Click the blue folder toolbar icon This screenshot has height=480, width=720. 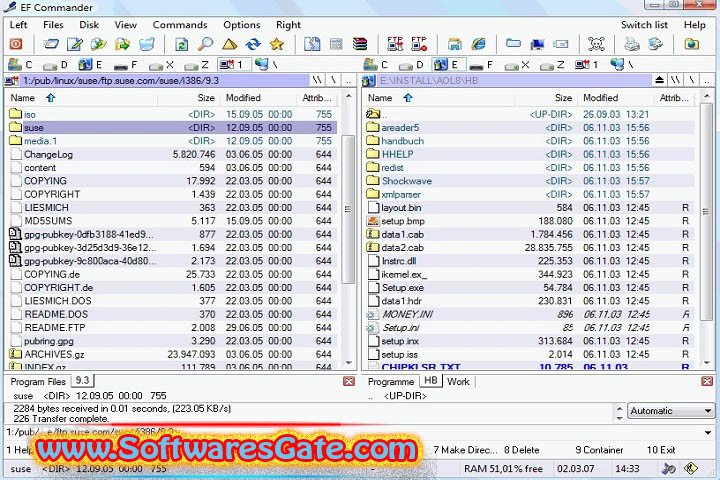pyautogui.click(x=513, y=44)
